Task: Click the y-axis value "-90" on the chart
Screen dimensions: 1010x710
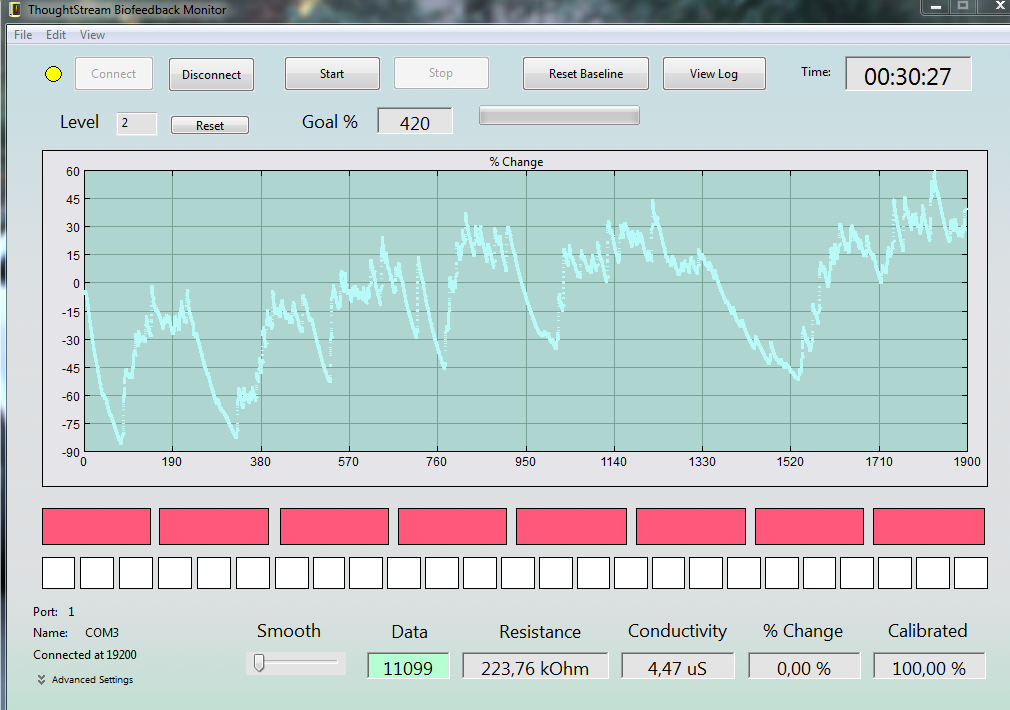Action: pyautogui.click(x=71, y=453)
